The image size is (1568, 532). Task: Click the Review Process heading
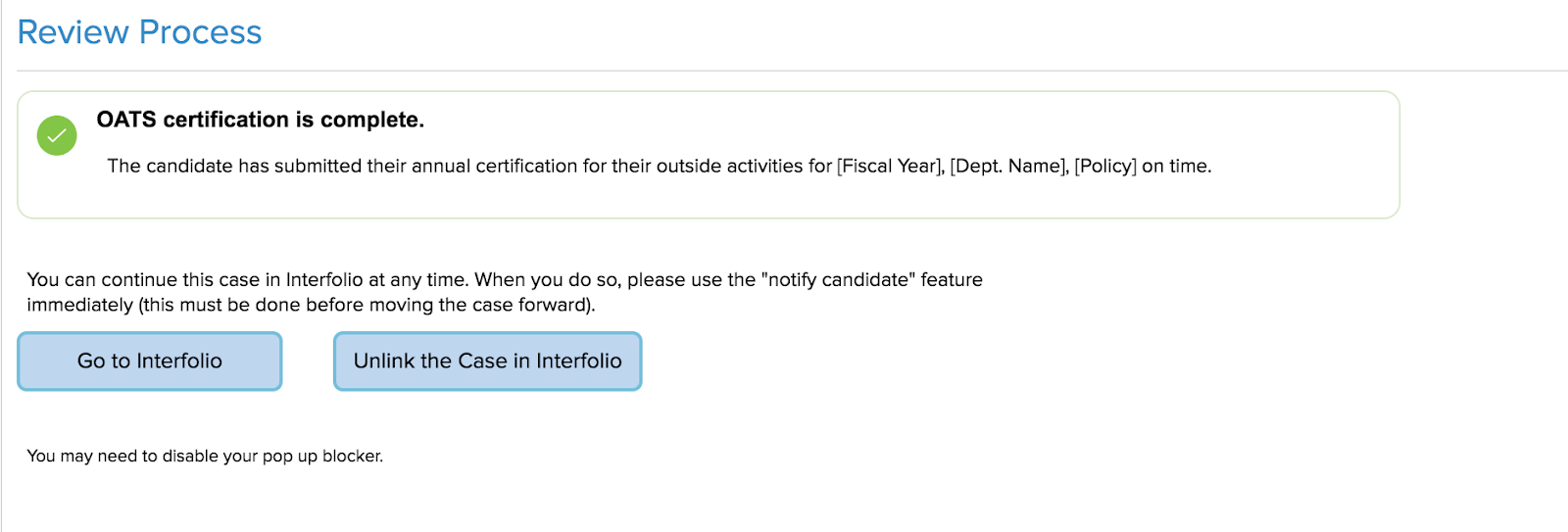coord(139,32)
